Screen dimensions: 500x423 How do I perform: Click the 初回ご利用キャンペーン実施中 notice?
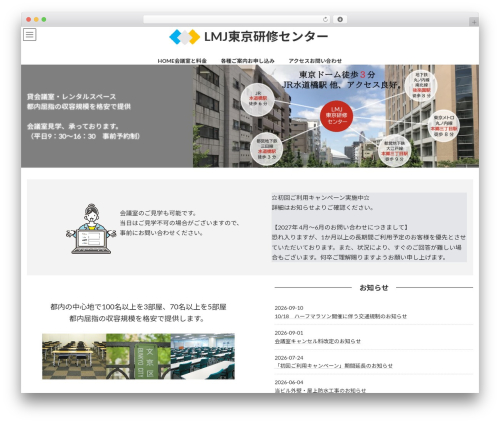[321, 198]
